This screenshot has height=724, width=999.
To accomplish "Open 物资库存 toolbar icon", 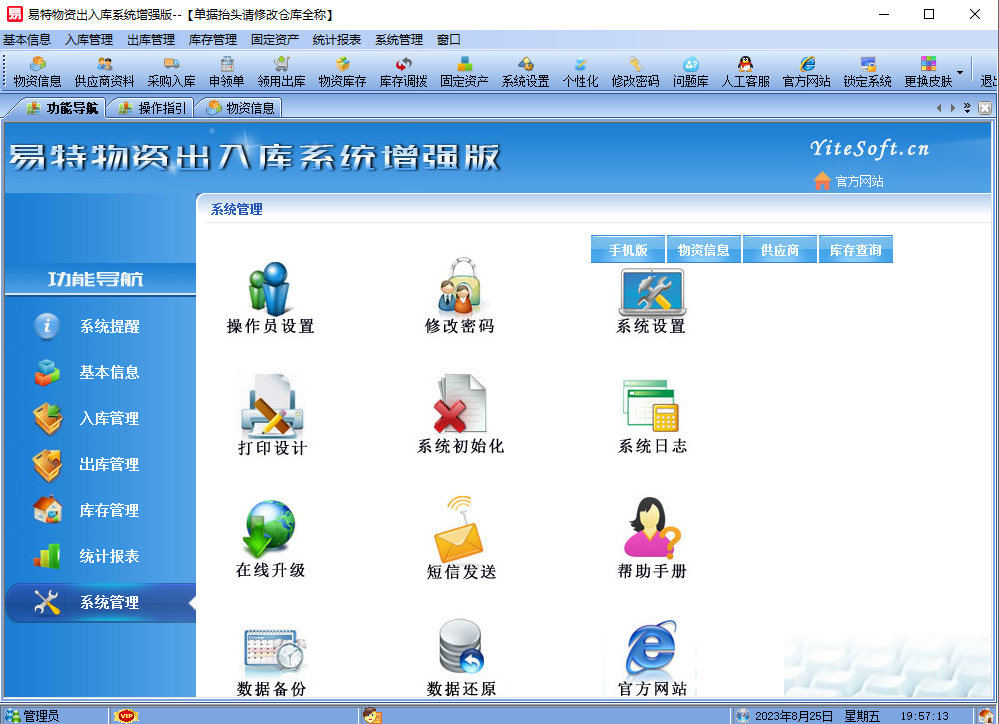I will pyautogui.click(x=343, y=72).
